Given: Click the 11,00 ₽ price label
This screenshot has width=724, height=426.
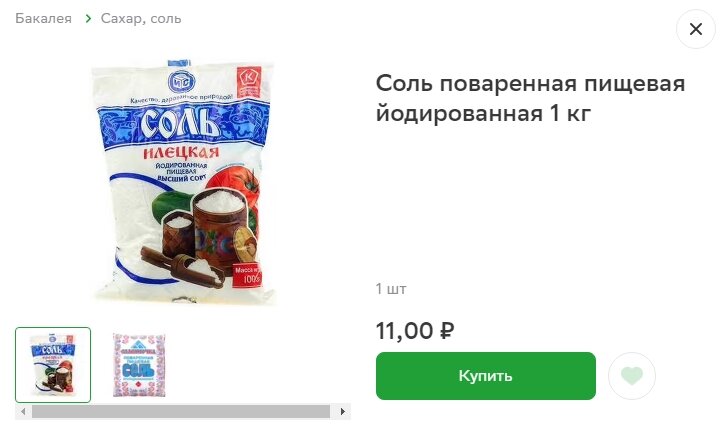Looking at the screenshot, I should click(415, 330).
